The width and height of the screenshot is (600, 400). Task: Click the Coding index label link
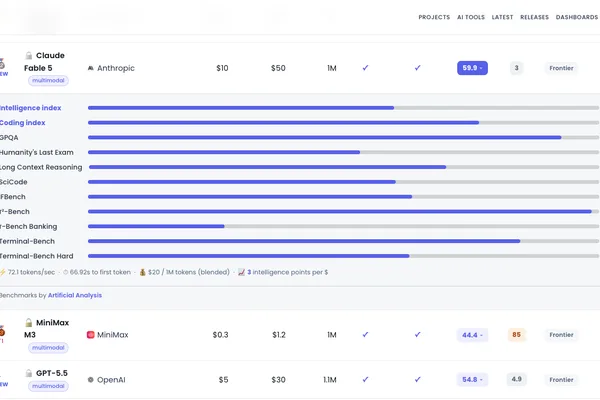(x=22, y=123)
